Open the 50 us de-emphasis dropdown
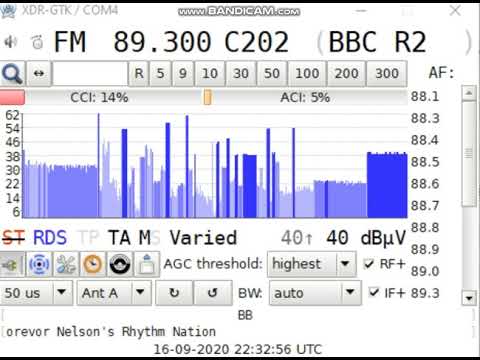This screenshot has height=360, width=480. [36, 293]
